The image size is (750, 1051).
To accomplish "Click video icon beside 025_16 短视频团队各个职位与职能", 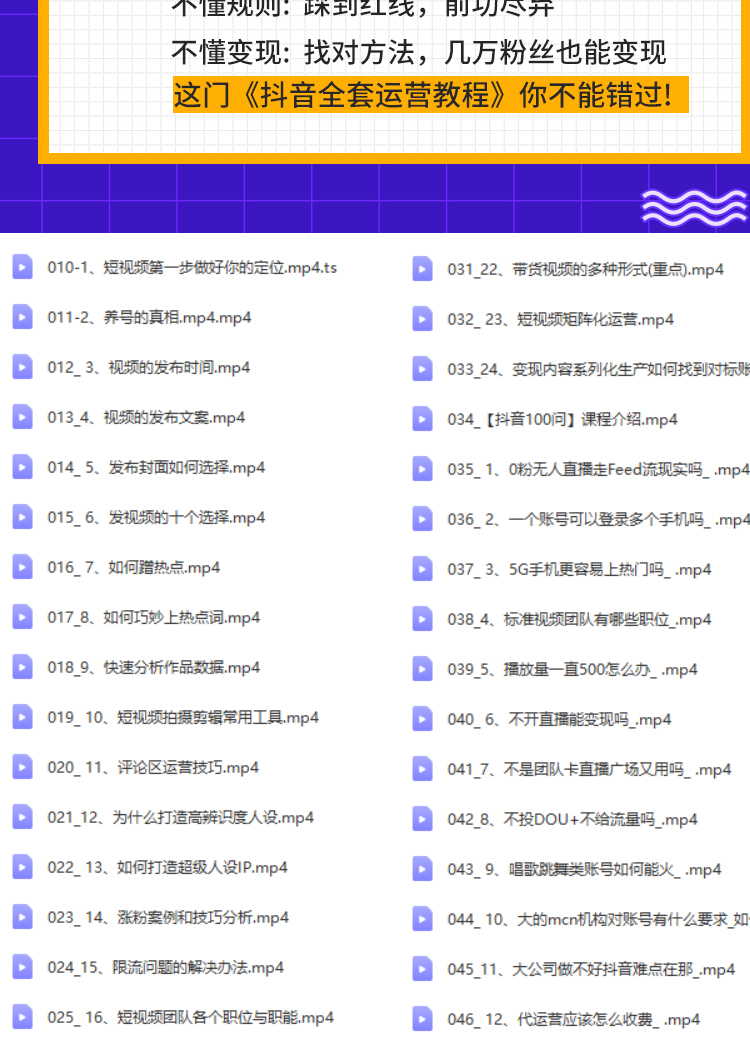I will click(x=22, y=1017).
